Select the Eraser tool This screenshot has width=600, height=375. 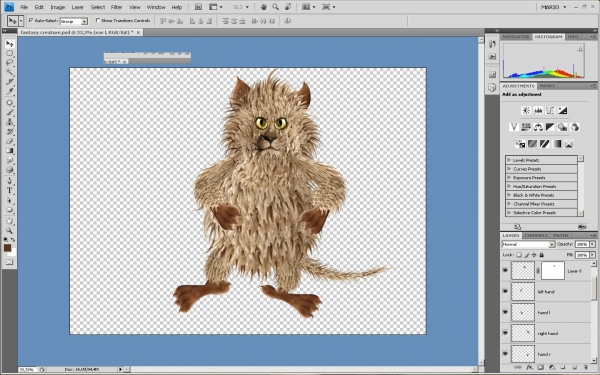click(9, 141)
